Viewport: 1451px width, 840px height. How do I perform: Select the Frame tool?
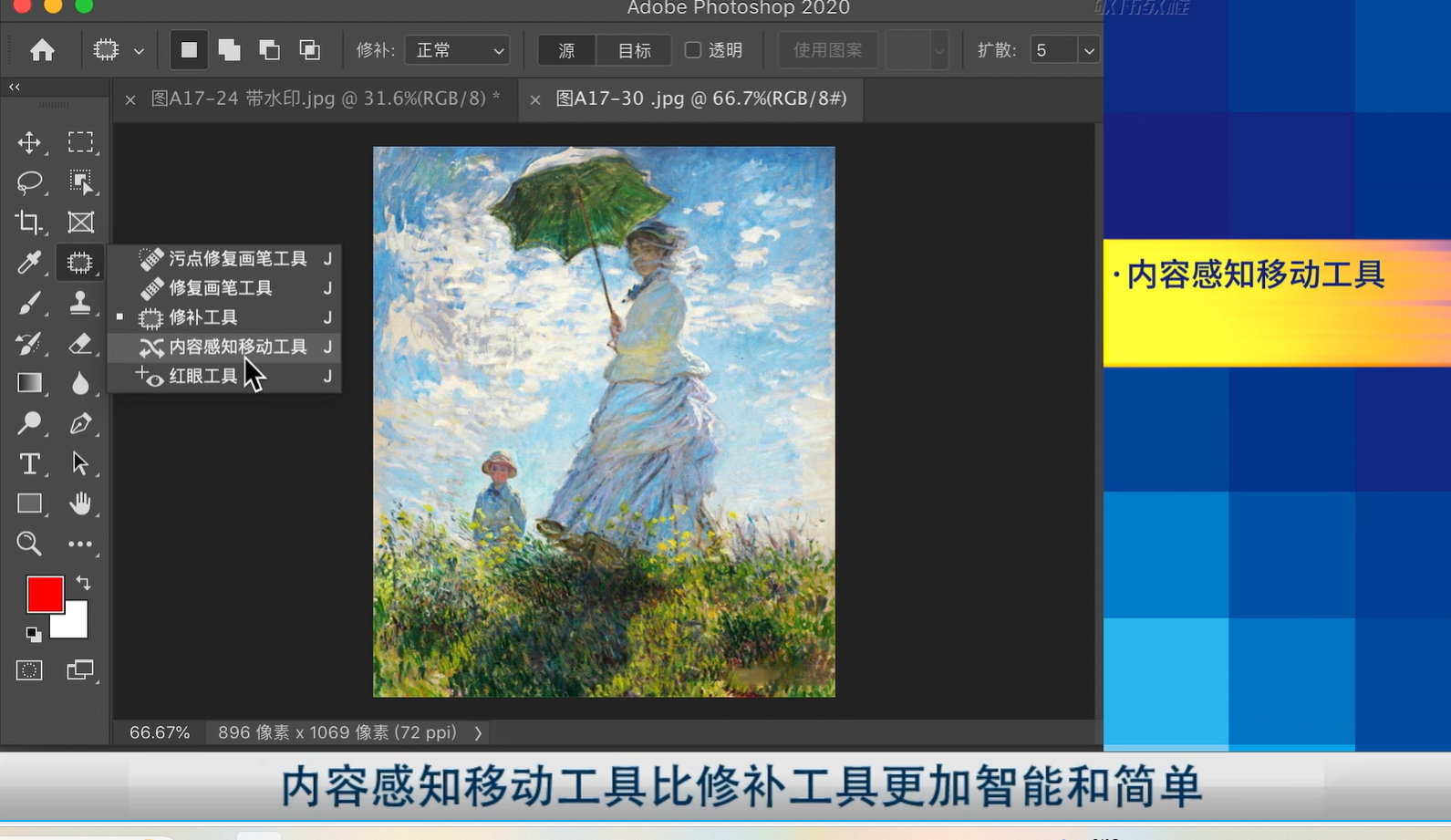[x=80, y=223]
